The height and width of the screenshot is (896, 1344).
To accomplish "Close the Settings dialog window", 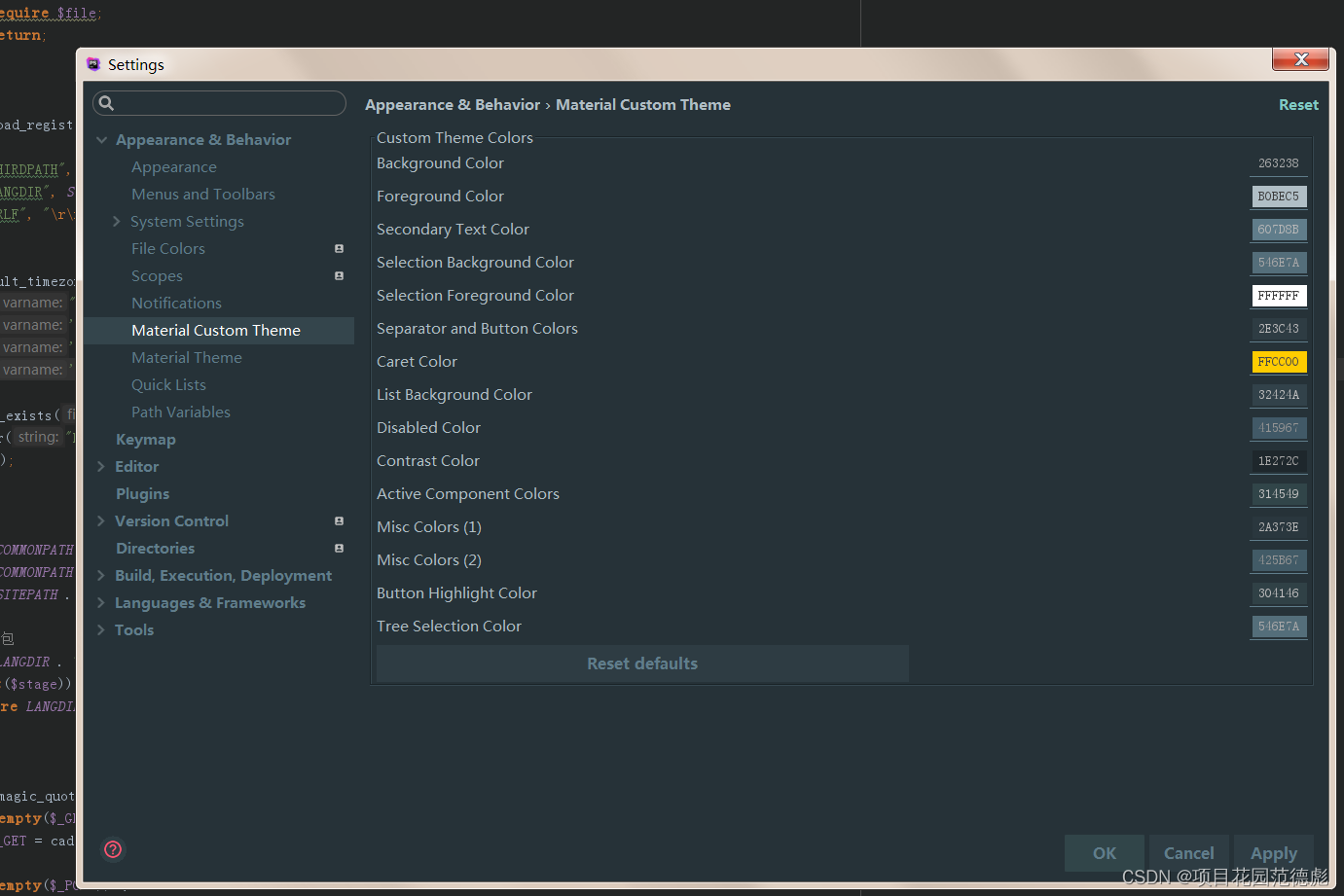I will [x=1300, y=59].
